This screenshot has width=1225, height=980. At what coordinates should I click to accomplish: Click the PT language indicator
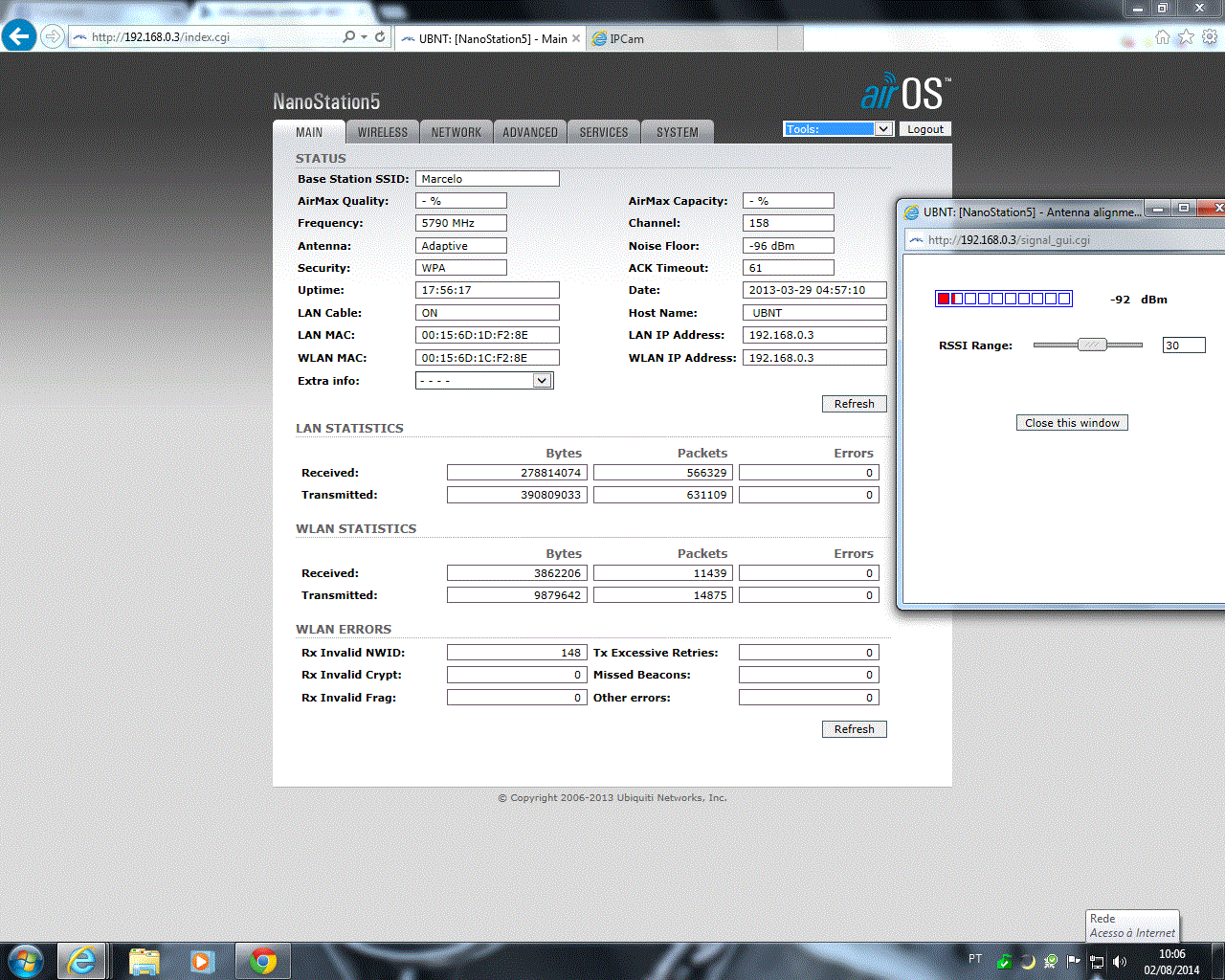pos(975,958)
